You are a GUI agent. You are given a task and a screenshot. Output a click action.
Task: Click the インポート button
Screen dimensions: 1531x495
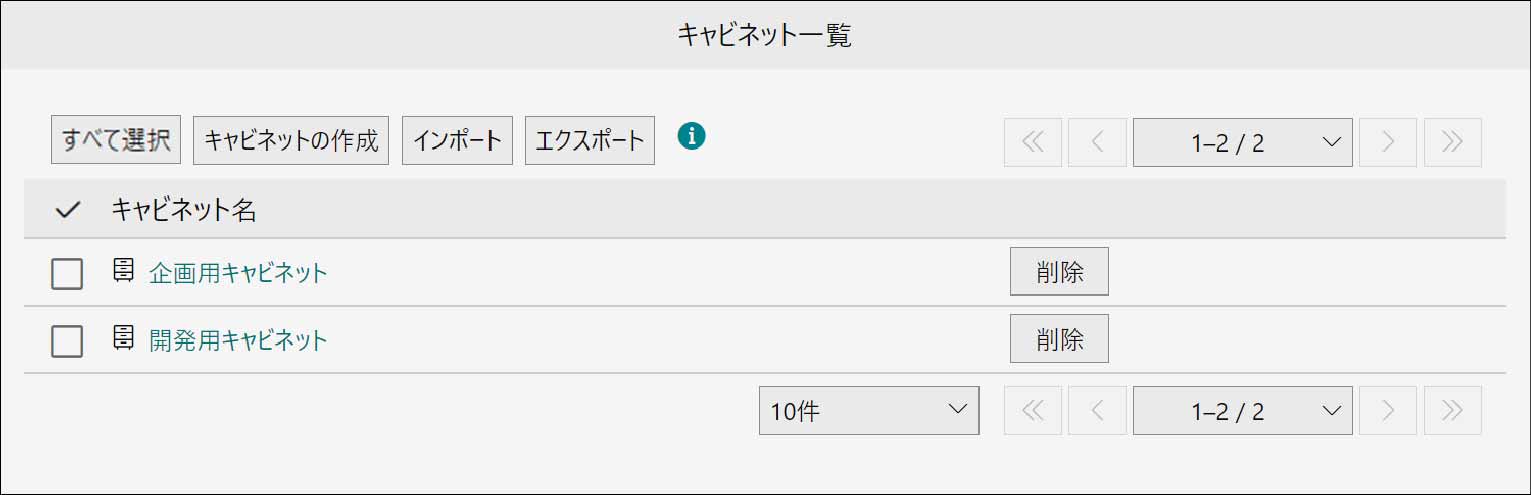click(x=458, y=140)
